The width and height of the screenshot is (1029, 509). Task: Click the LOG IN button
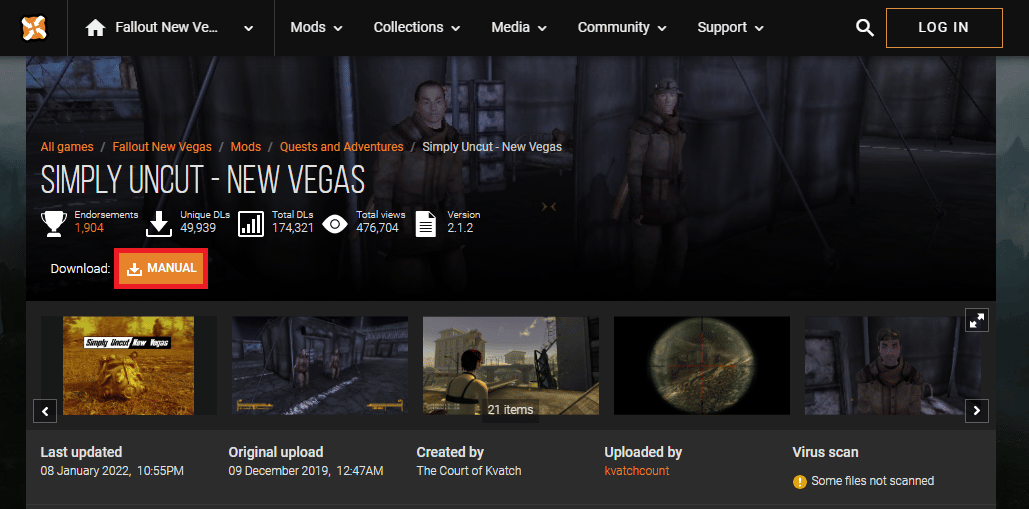tap(944, 28)
